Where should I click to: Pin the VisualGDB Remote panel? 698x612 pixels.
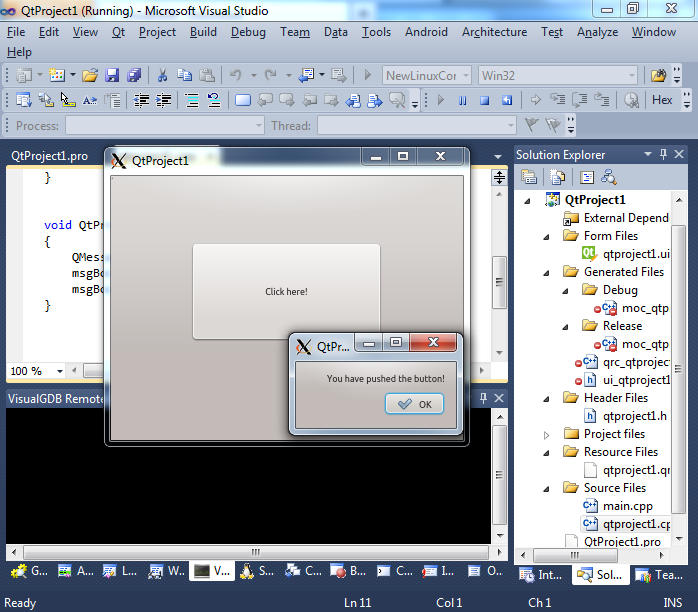(483, 398)
